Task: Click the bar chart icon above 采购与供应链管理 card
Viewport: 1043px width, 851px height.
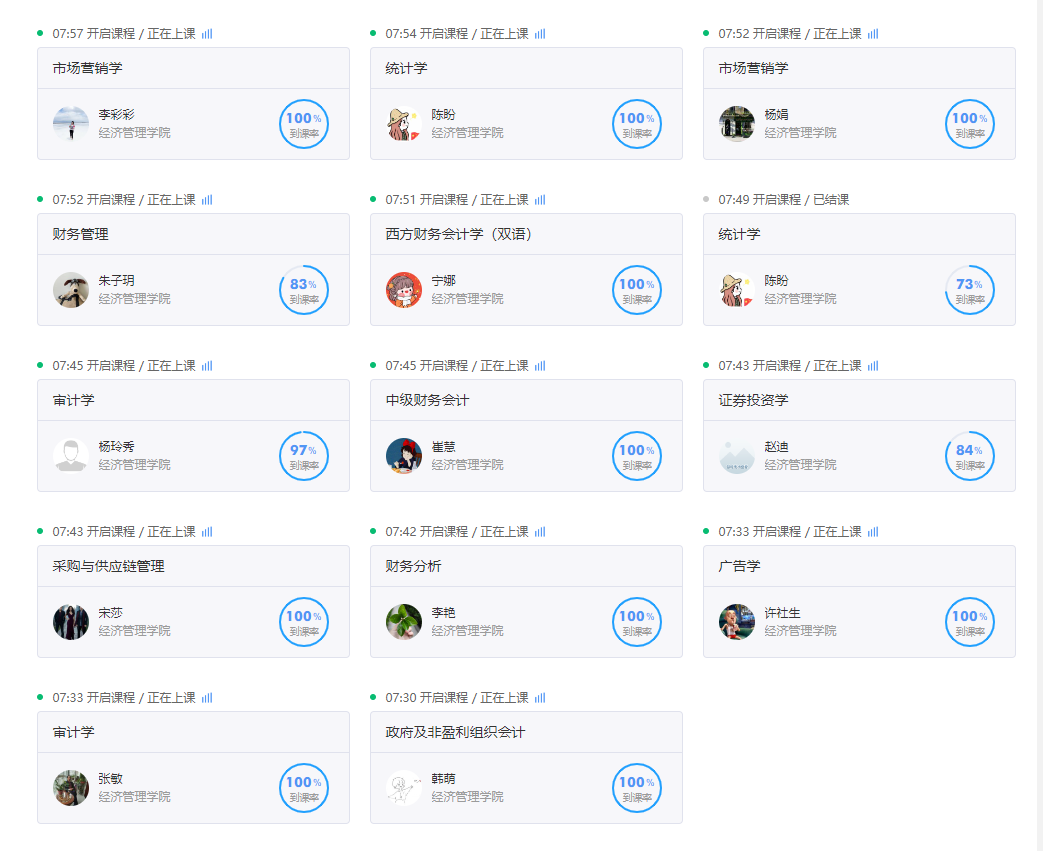Action: click(x=207, y=532)
